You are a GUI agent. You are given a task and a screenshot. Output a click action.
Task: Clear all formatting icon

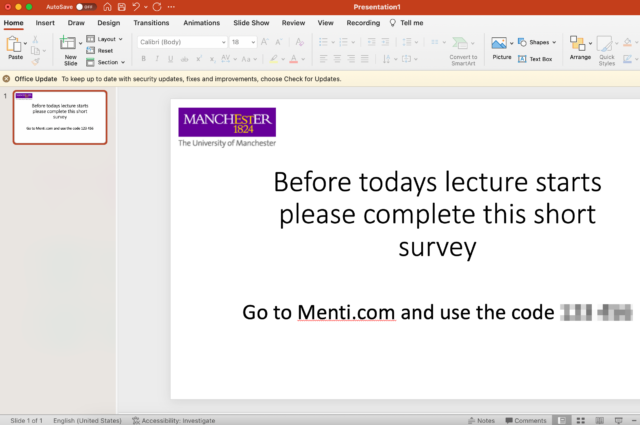[x=300, y=42]
